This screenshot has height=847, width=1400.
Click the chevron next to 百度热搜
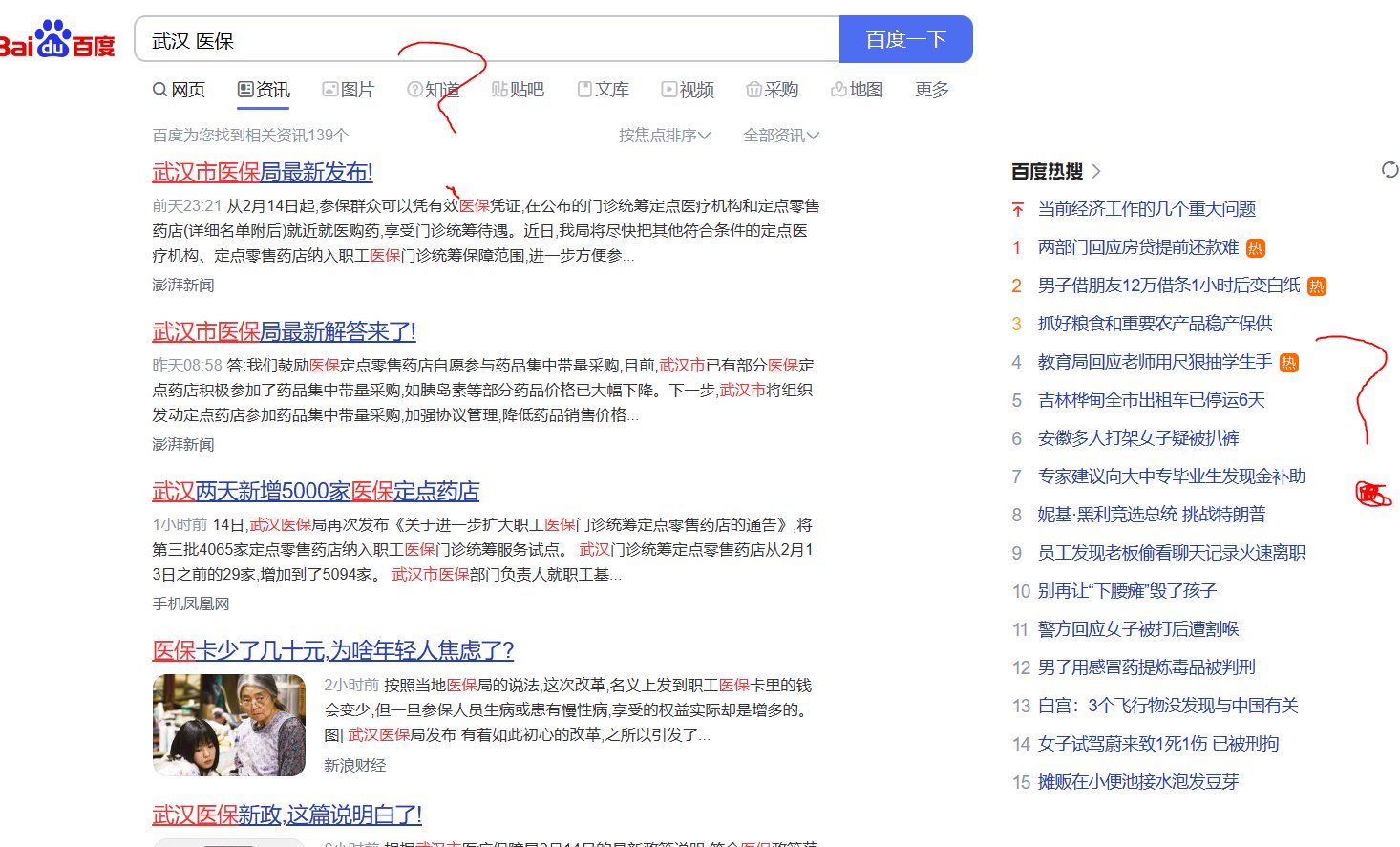[x=1096, y=171]
